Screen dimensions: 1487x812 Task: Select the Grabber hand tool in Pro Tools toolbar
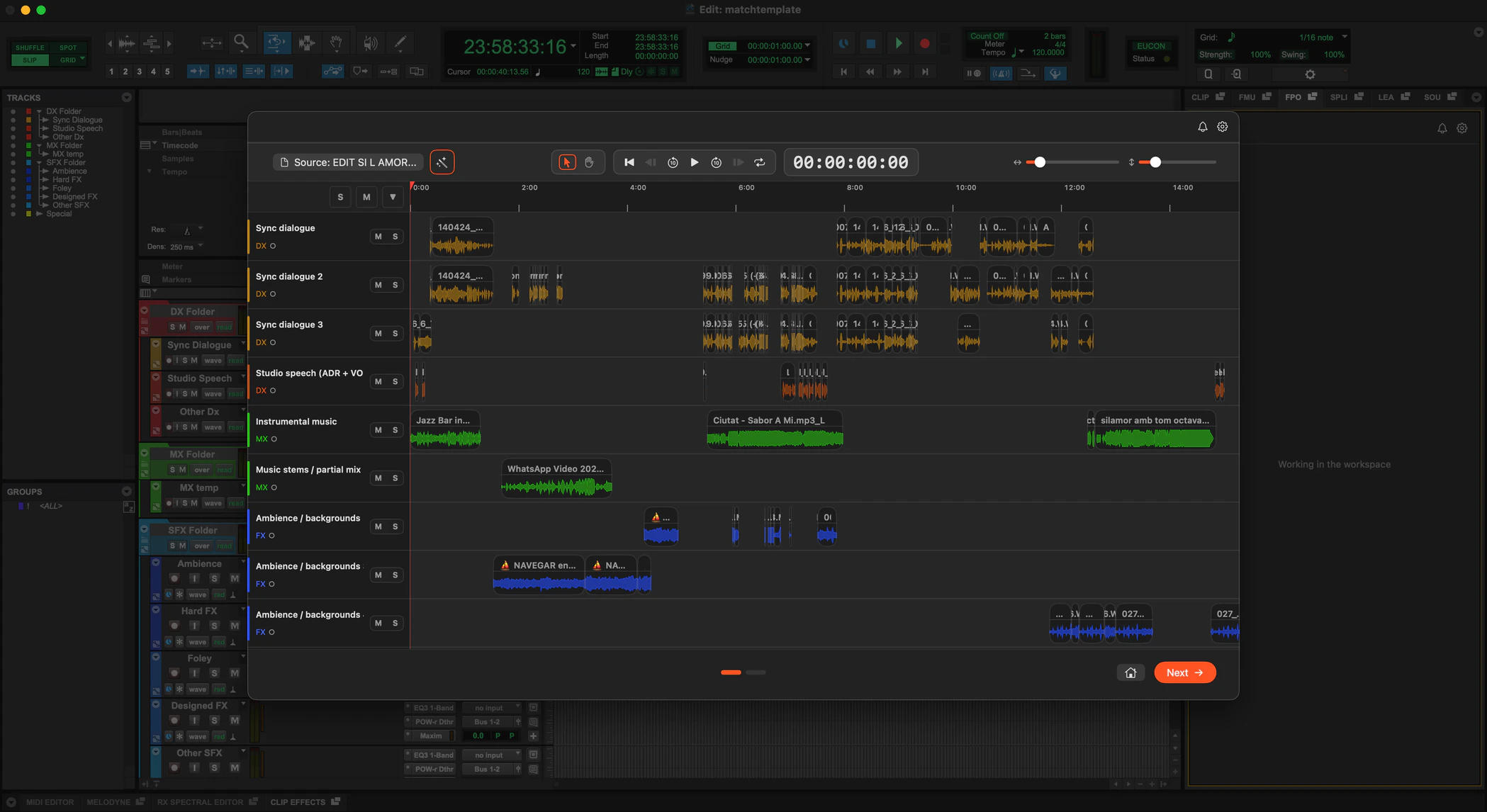(336, 43)
